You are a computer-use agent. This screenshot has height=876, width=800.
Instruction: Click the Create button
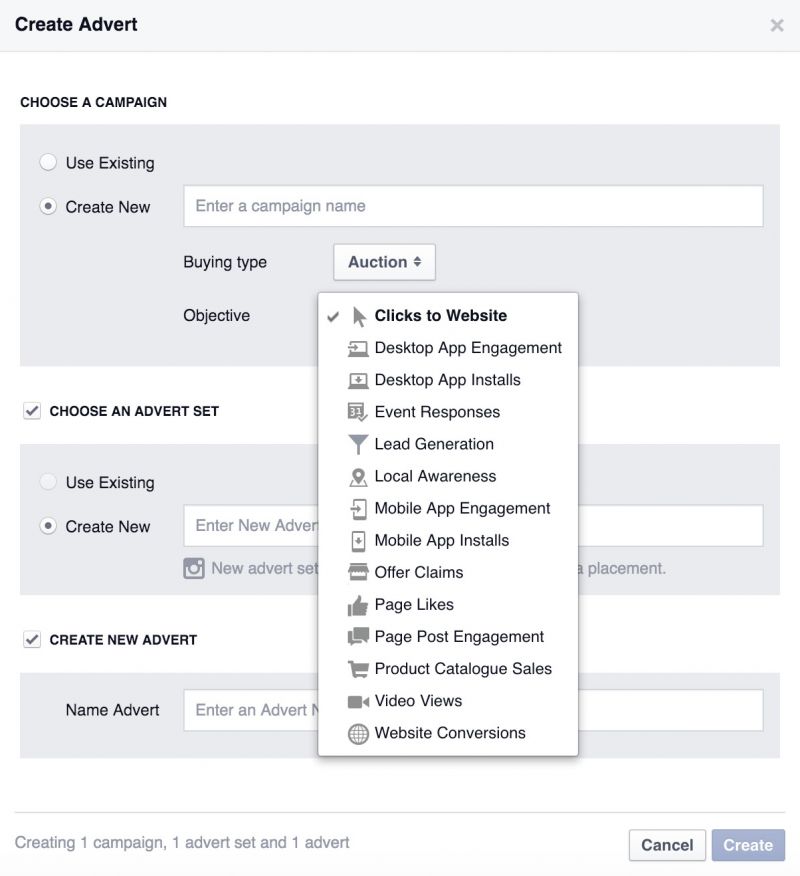coord(748,844)
